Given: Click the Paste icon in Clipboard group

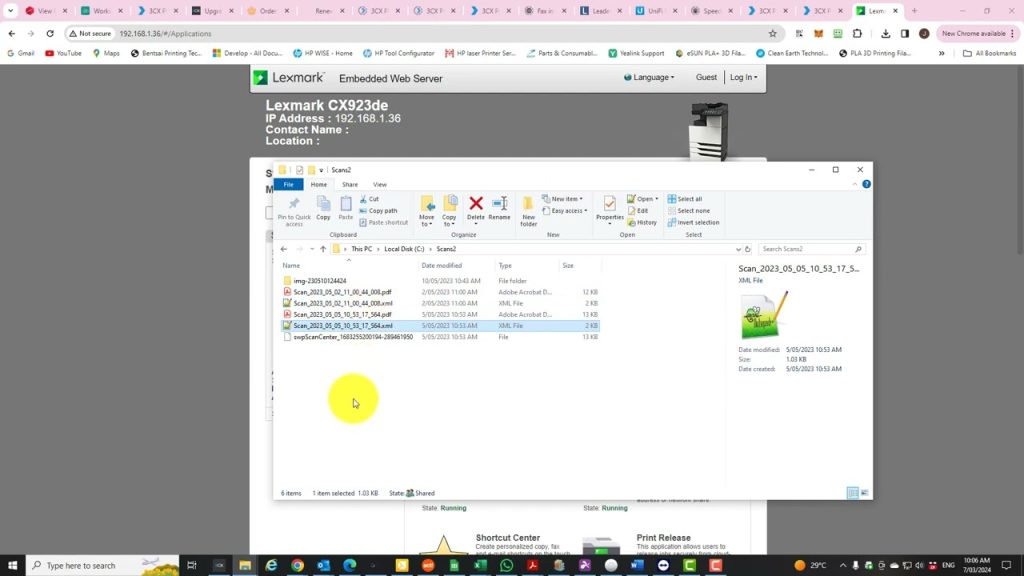Looking at the screenshot, I should (345, 209).
